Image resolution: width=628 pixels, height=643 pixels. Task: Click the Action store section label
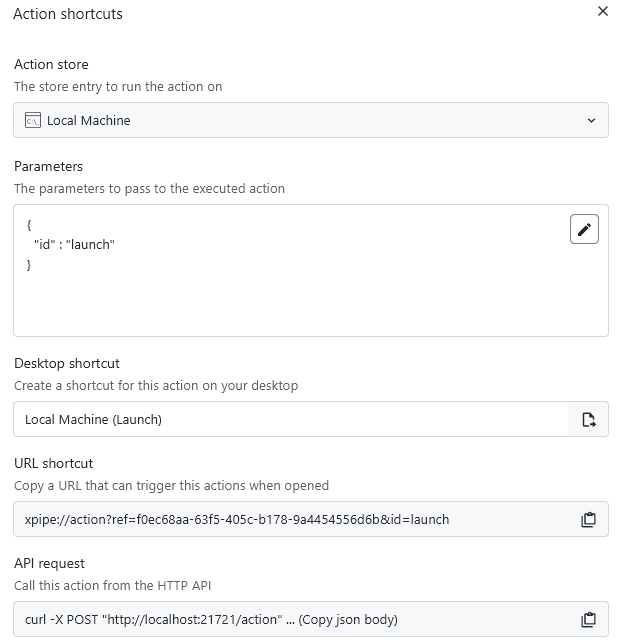click(51, 65)
